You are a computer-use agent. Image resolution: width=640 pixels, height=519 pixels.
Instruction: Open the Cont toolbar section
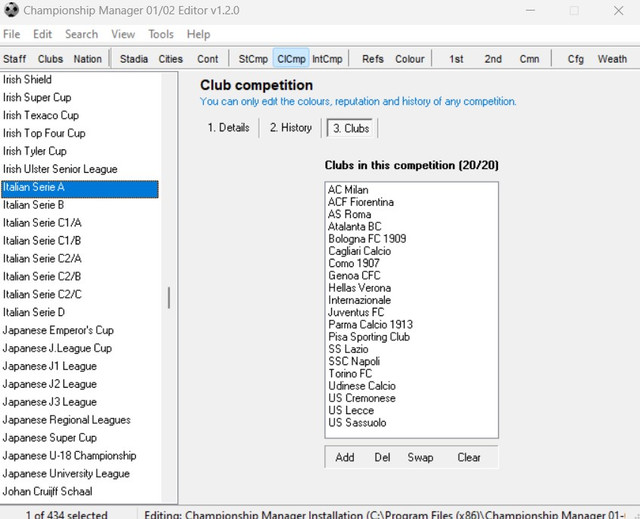(208, 59)
